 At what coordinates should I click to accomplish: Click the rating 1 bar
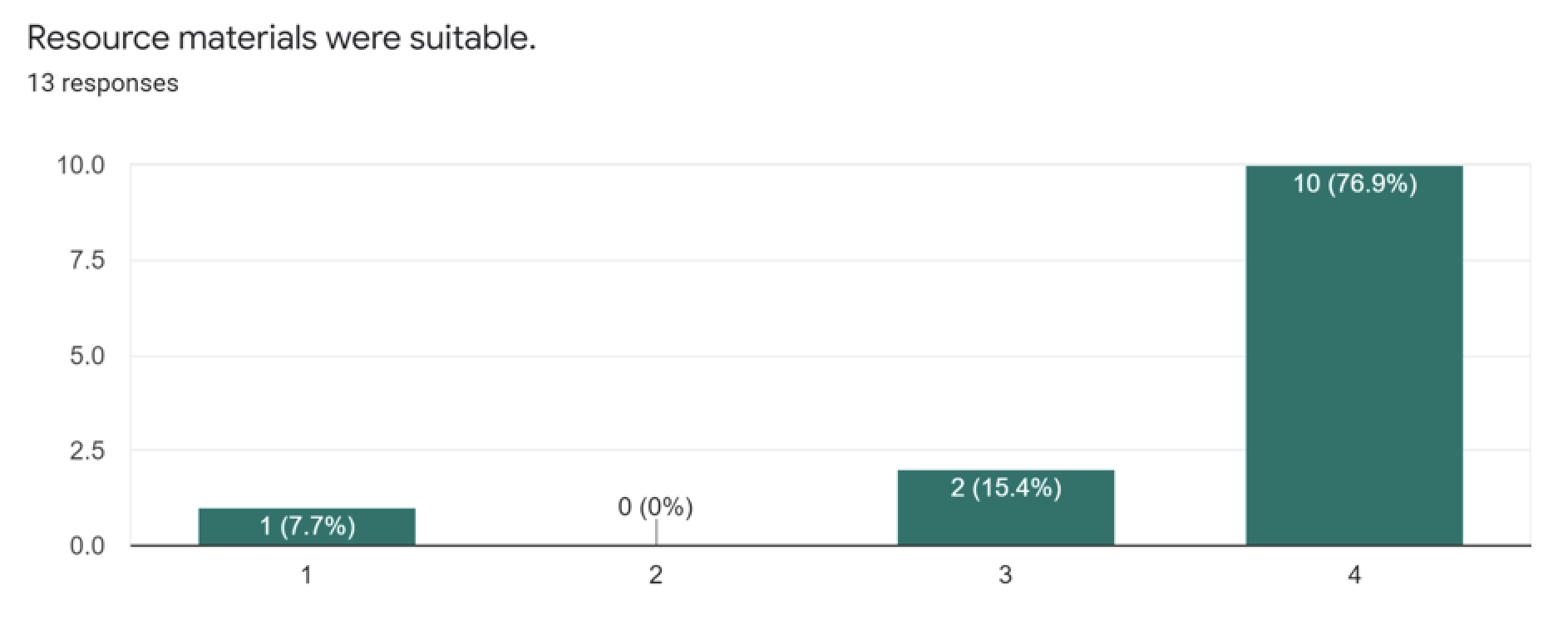[307, 527]
